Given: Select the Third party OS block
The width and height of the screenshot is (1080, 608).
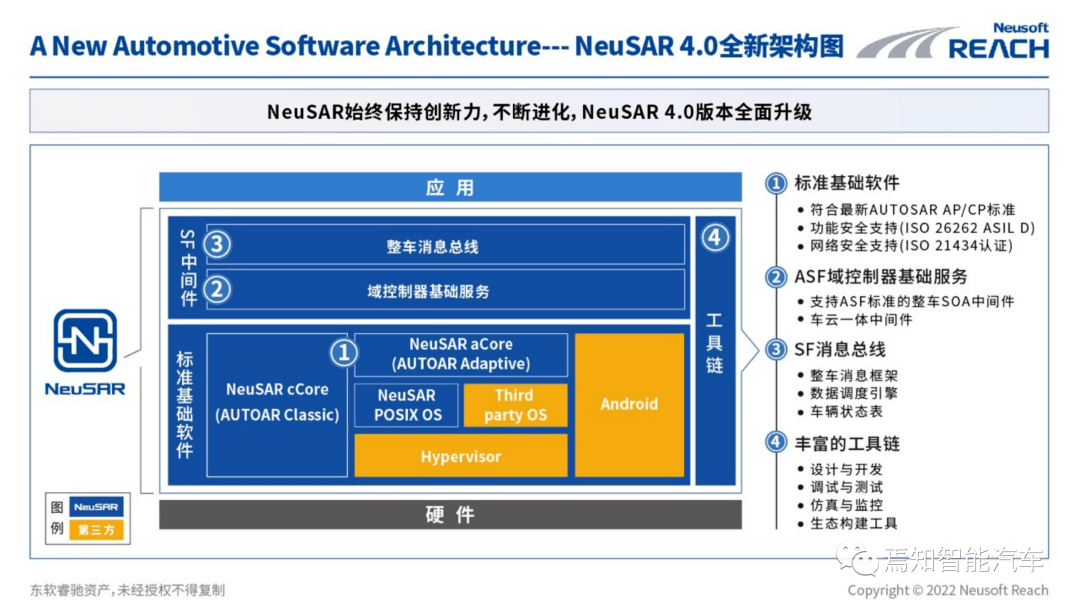Looking at the screenshot, I should (x=515, y=405).
